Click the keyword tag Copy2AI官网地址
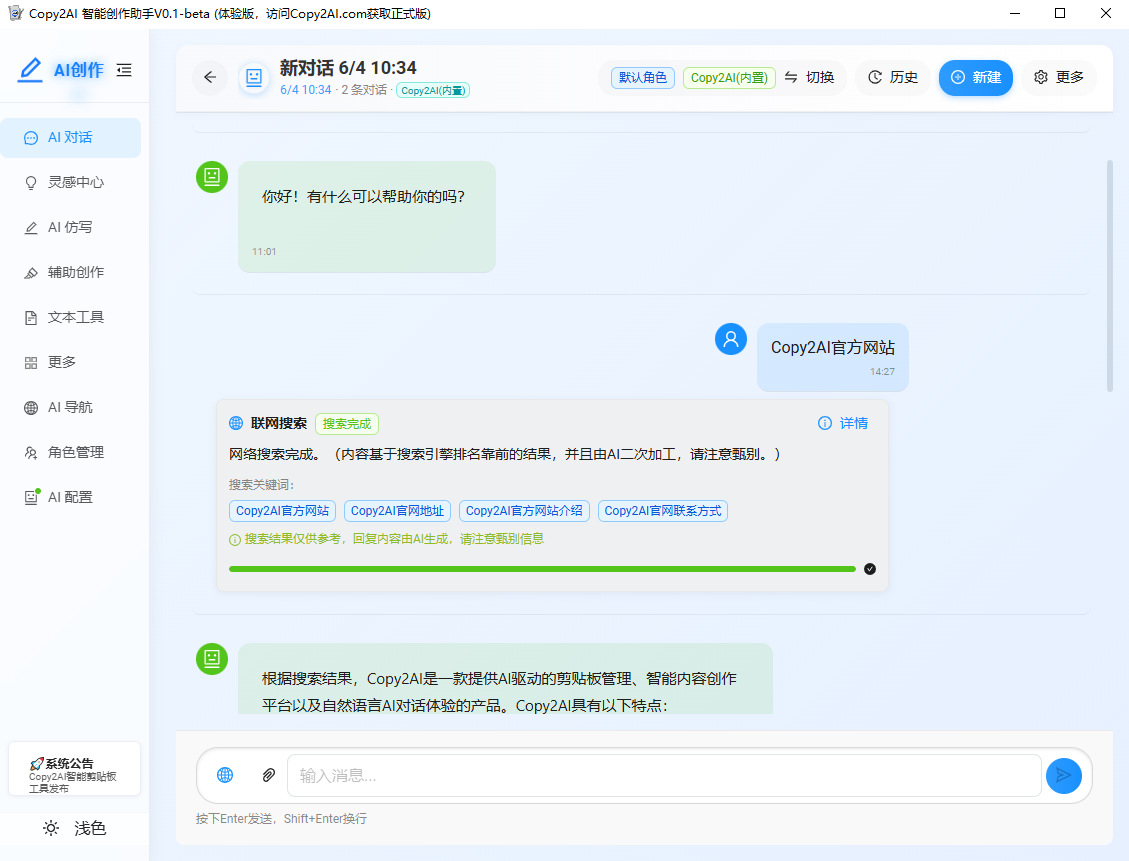Viewport: 1129px width, 861px height. [x=397, y=511]
